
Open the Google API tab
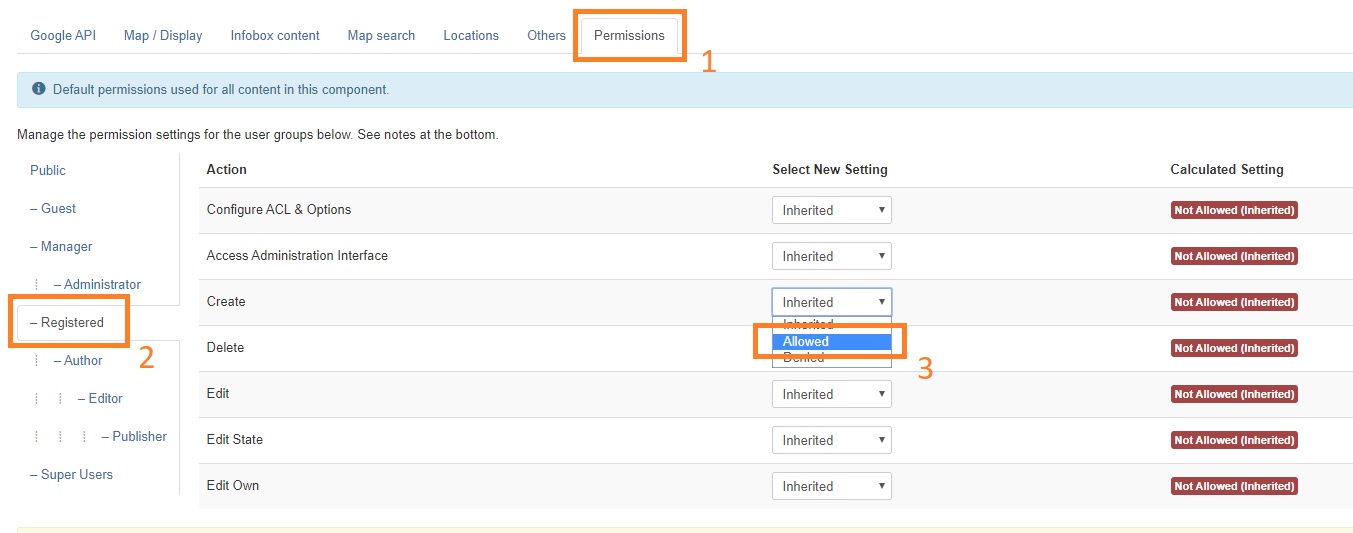coord(63,35)
